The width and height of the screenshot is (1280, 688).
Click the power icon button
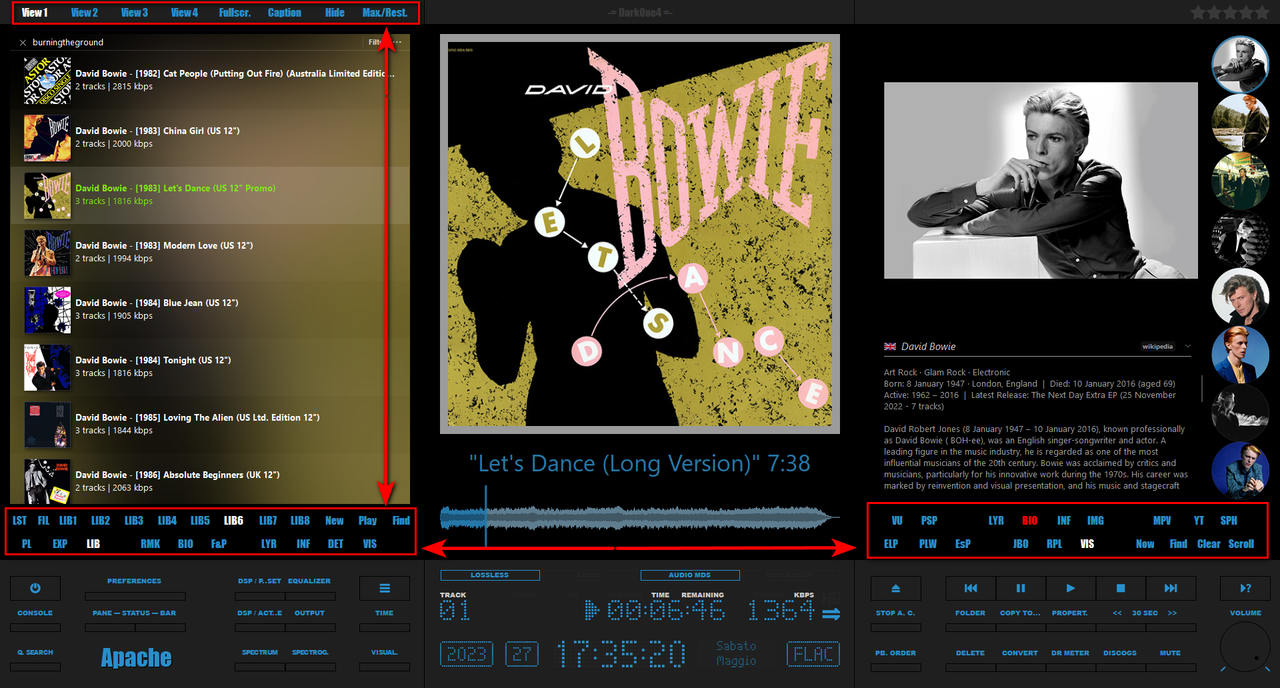pos(35,588)
